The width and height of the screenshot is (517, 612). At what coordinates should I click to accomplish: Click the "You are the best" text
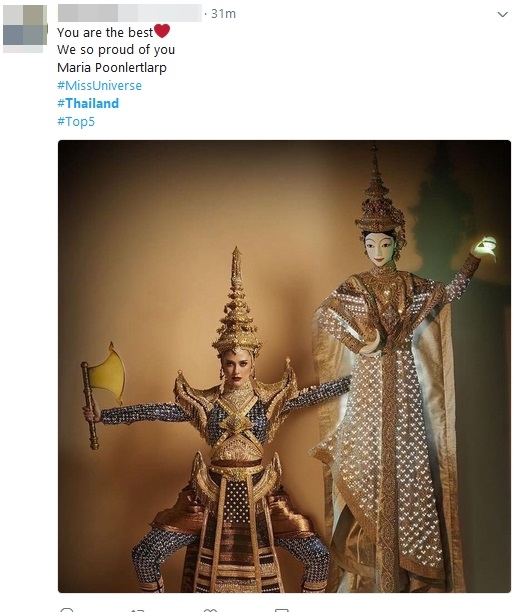click(x=105, y=32)
